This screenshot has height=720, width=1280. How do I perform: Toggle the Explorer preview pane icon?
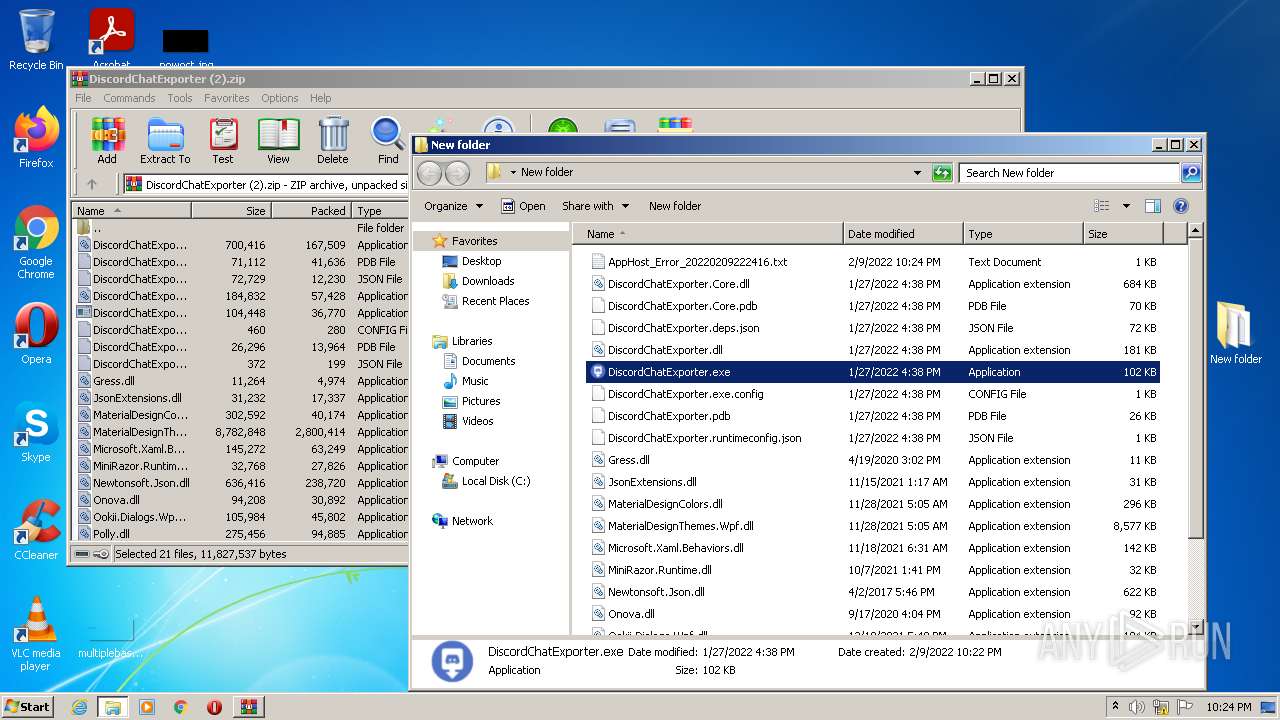[x=1153, y=206]
